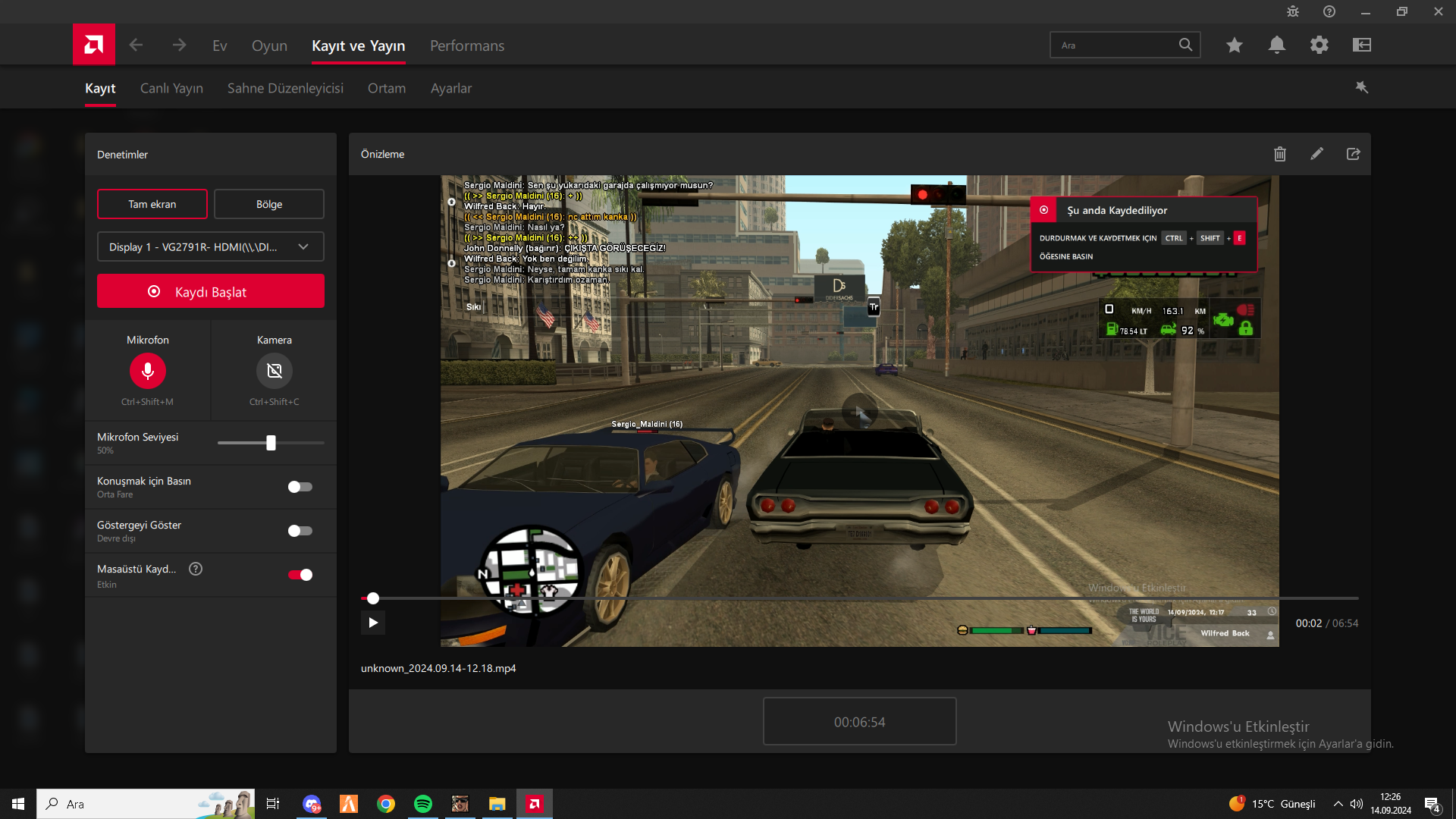
Task: Toggle Konuşmak için Basın switch
Action: pos(300,487)
